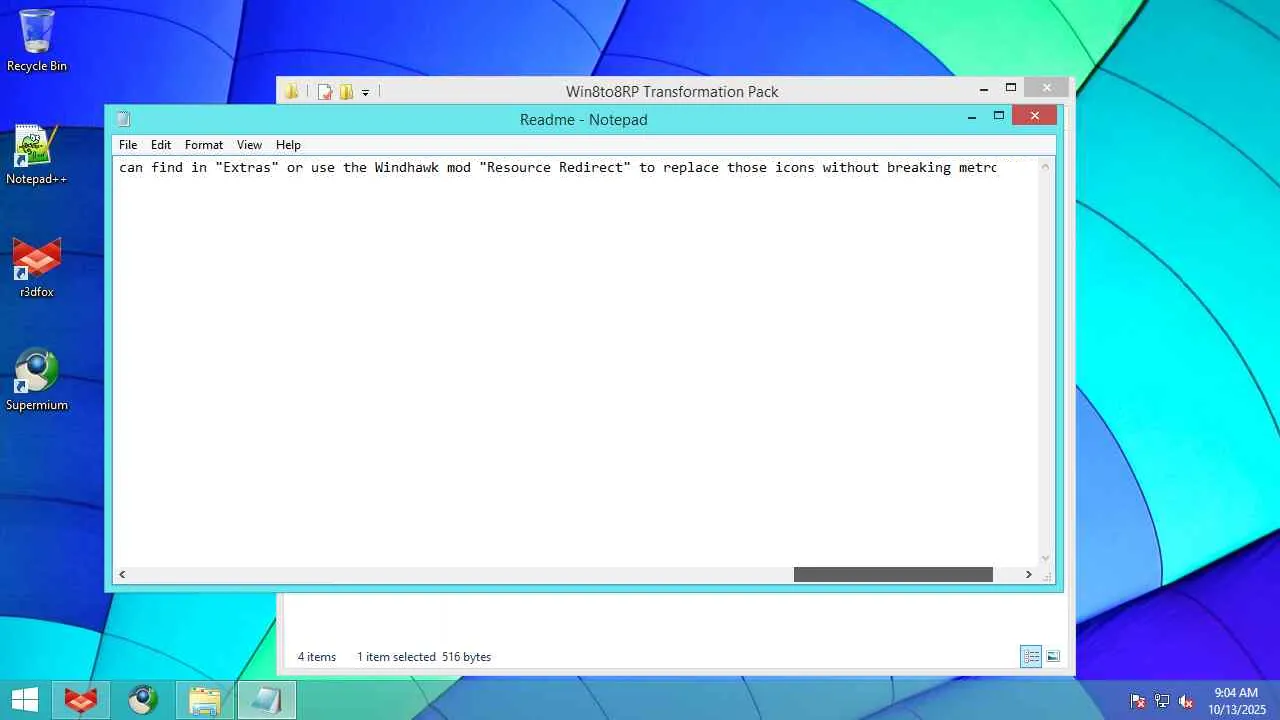This screenshot has width=1280, height=720.
Task: Open the Format menu in Notepad
Action: [204, 145]
